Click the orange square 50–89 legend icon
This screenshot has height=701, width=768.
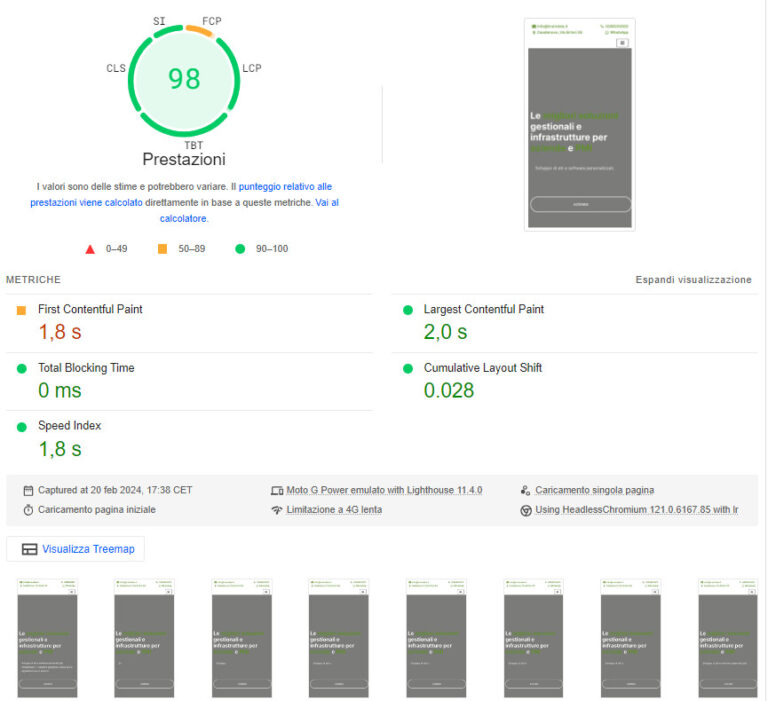162,249
